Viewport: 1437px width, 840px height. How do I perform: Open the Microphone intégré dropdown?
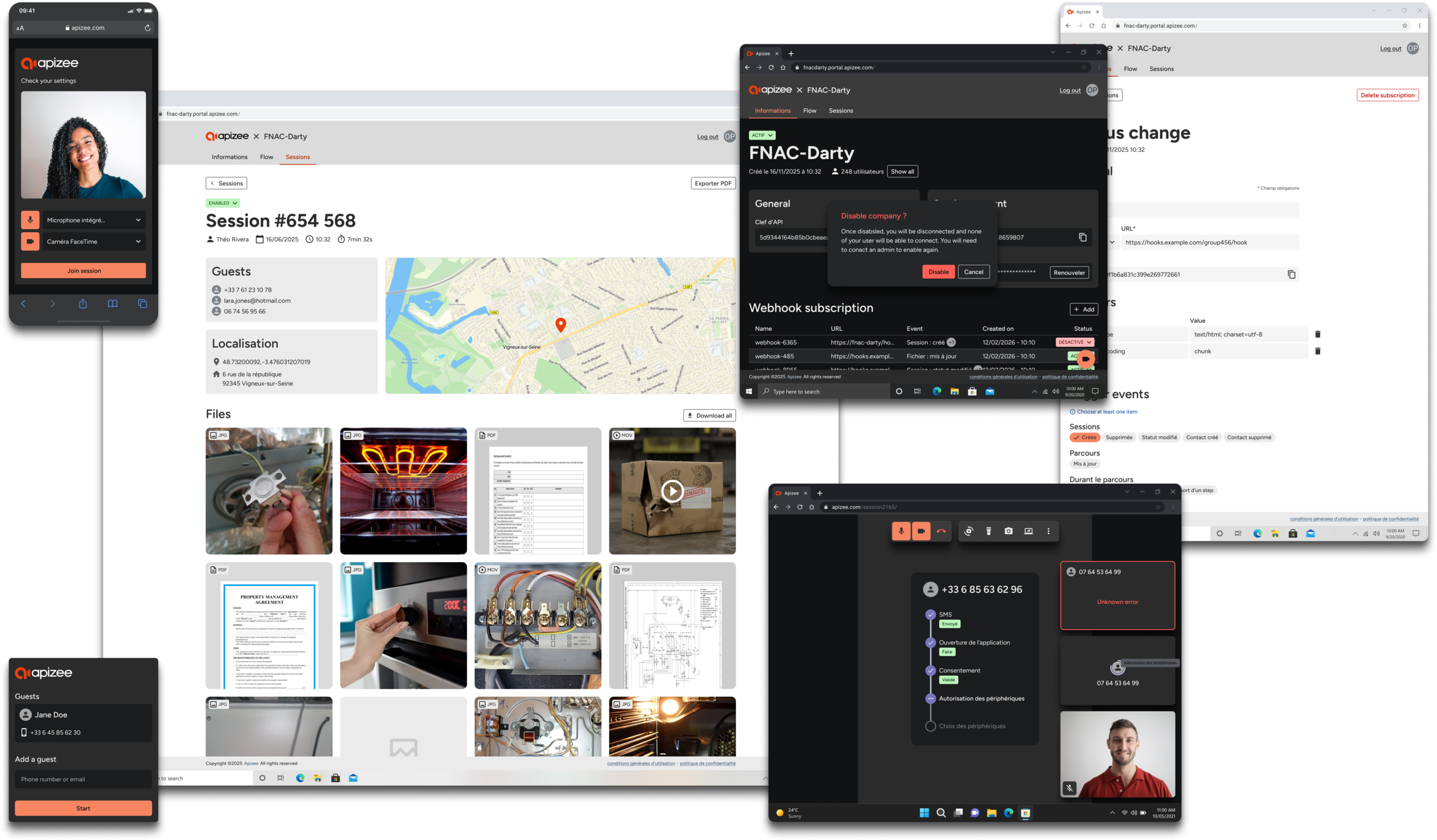[93, 220]
